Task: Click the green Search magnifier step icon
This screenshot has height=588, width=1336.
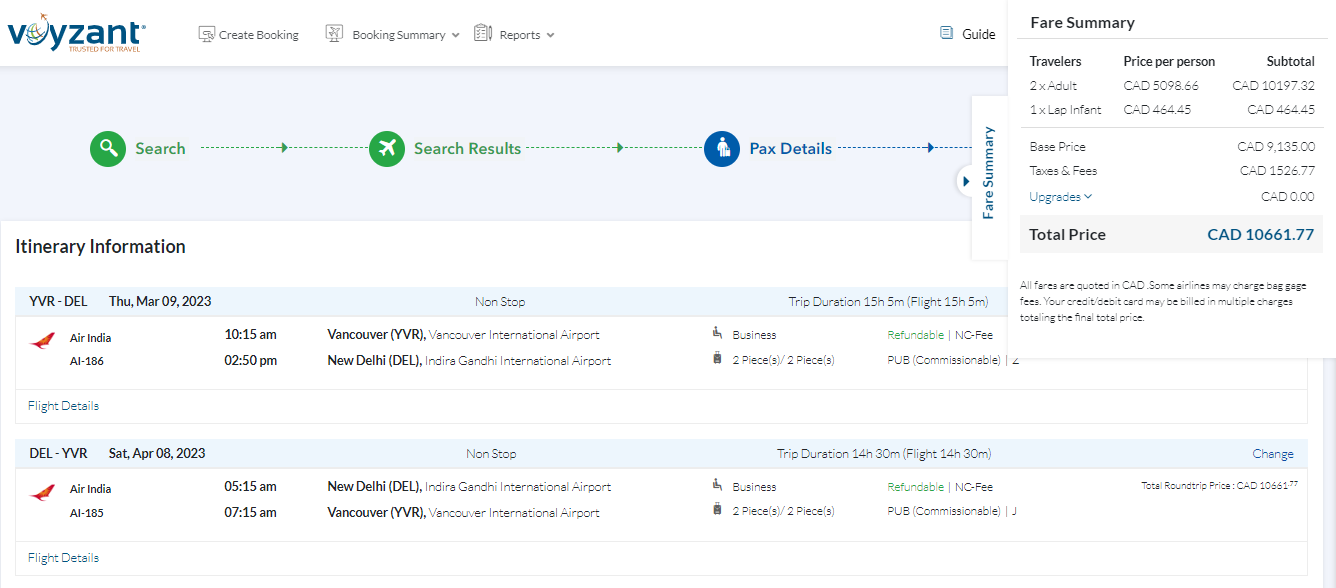Action: (x=107, y=149)
